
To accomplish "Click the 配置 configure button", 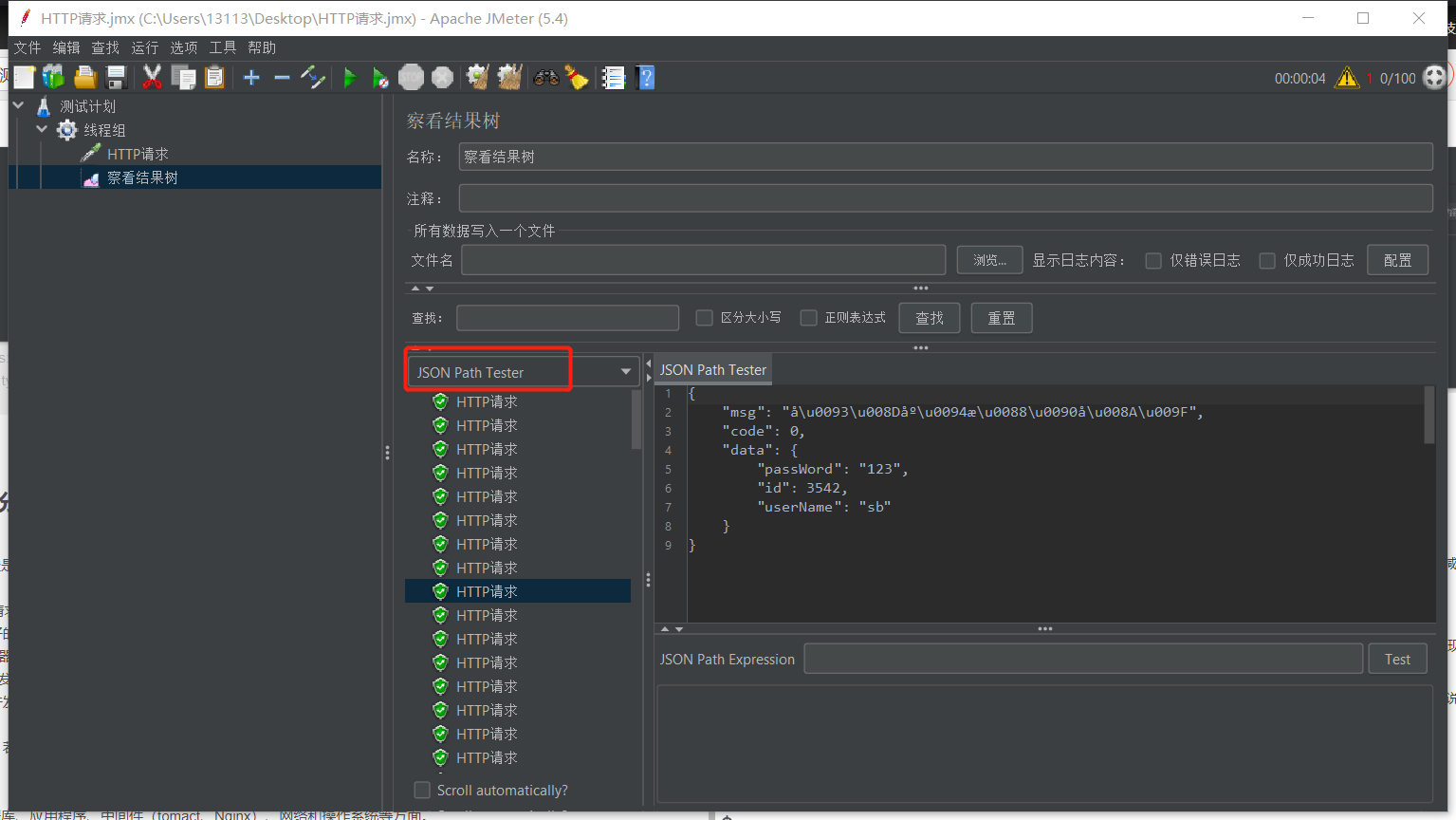I will 1397,260.
